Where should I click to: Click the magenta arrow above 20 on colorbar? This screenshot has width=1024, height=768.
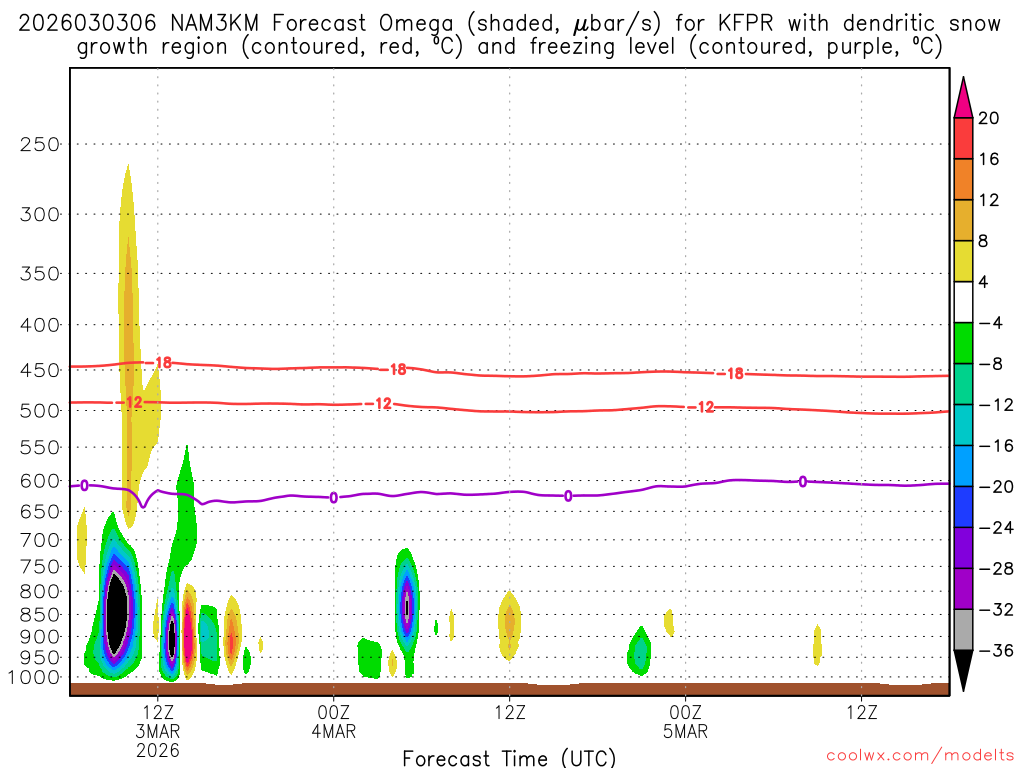tap(963, 98)
